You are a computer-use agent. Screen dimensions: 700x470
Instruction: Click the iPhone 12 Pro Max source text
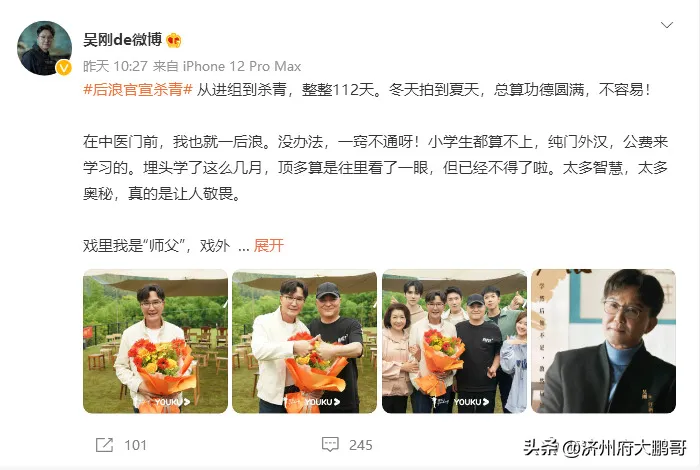[x=242, y=67]
